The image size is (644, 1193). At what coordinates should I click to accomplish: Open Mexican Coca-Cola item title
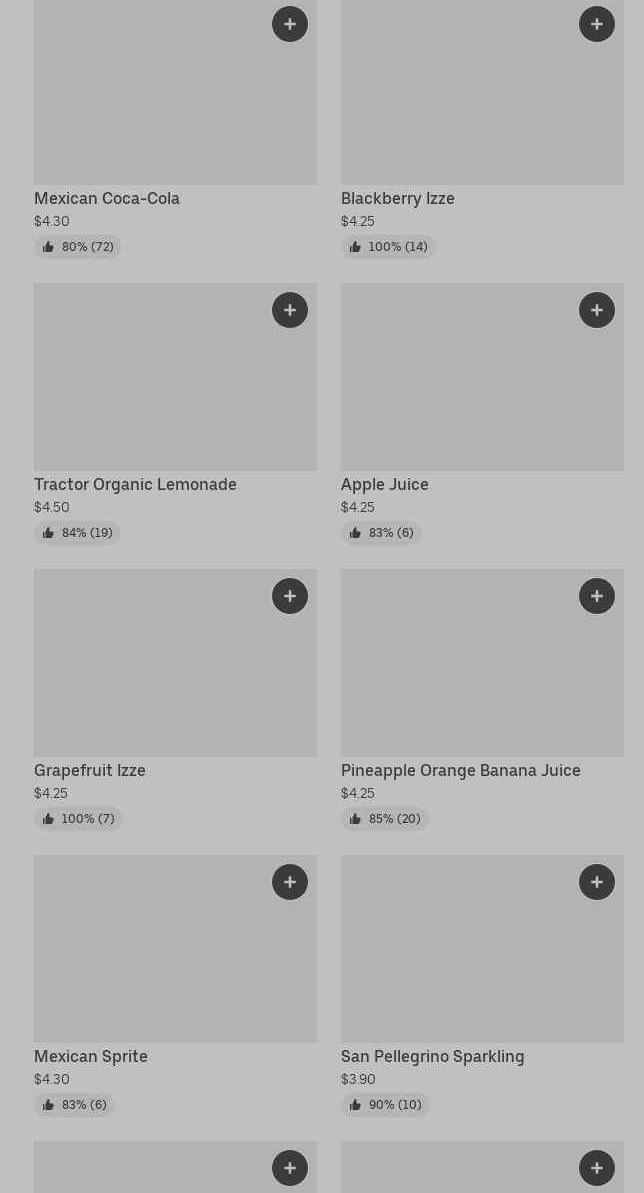point(107,199)
